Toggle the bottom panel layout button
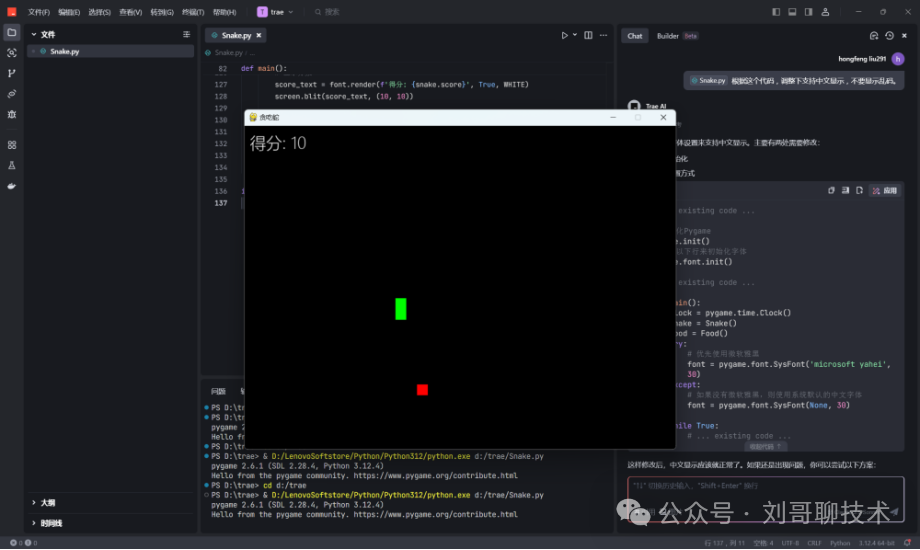 792,12
